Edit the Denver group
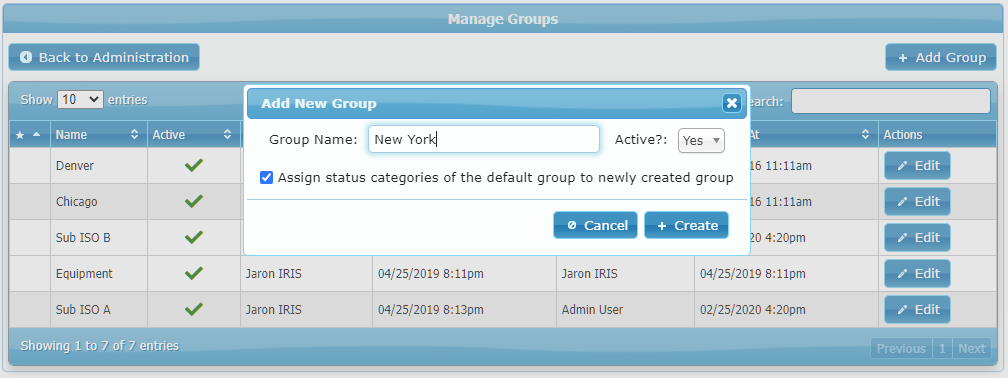 pos(917,165)
